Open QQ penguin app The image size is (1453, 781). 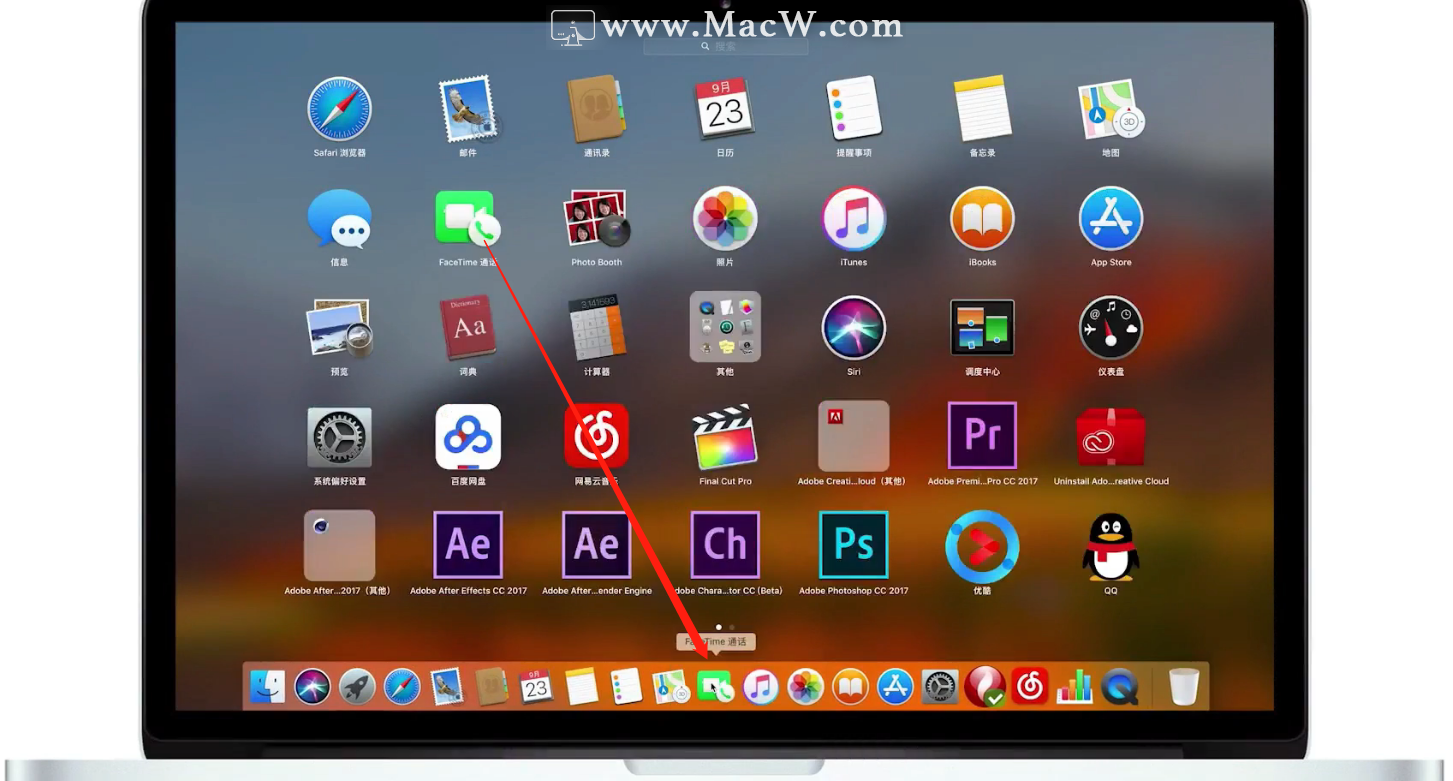(1111, 547)
